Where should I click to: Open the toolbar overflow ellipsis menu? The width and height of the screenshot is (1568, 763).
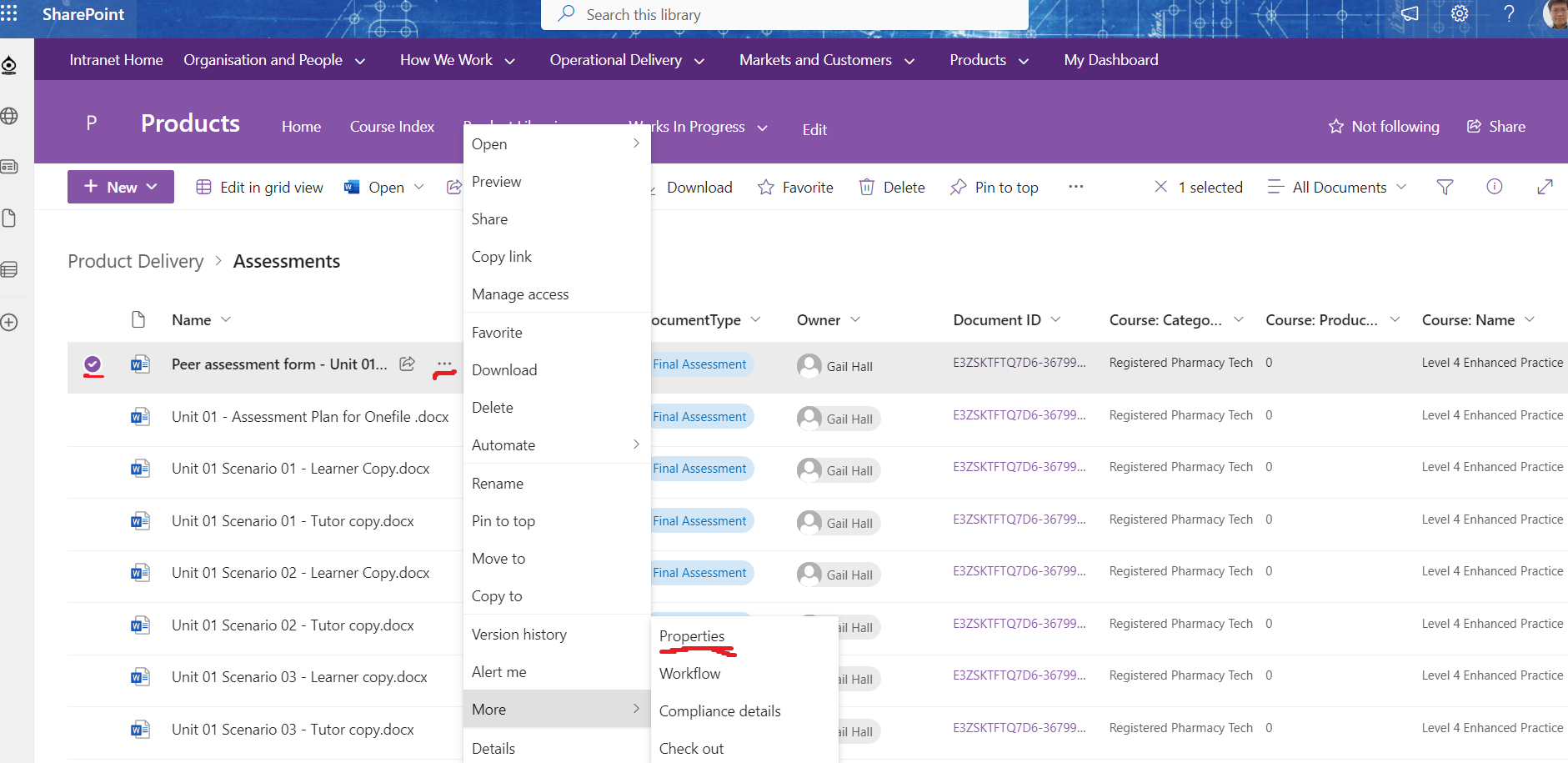1075,187
